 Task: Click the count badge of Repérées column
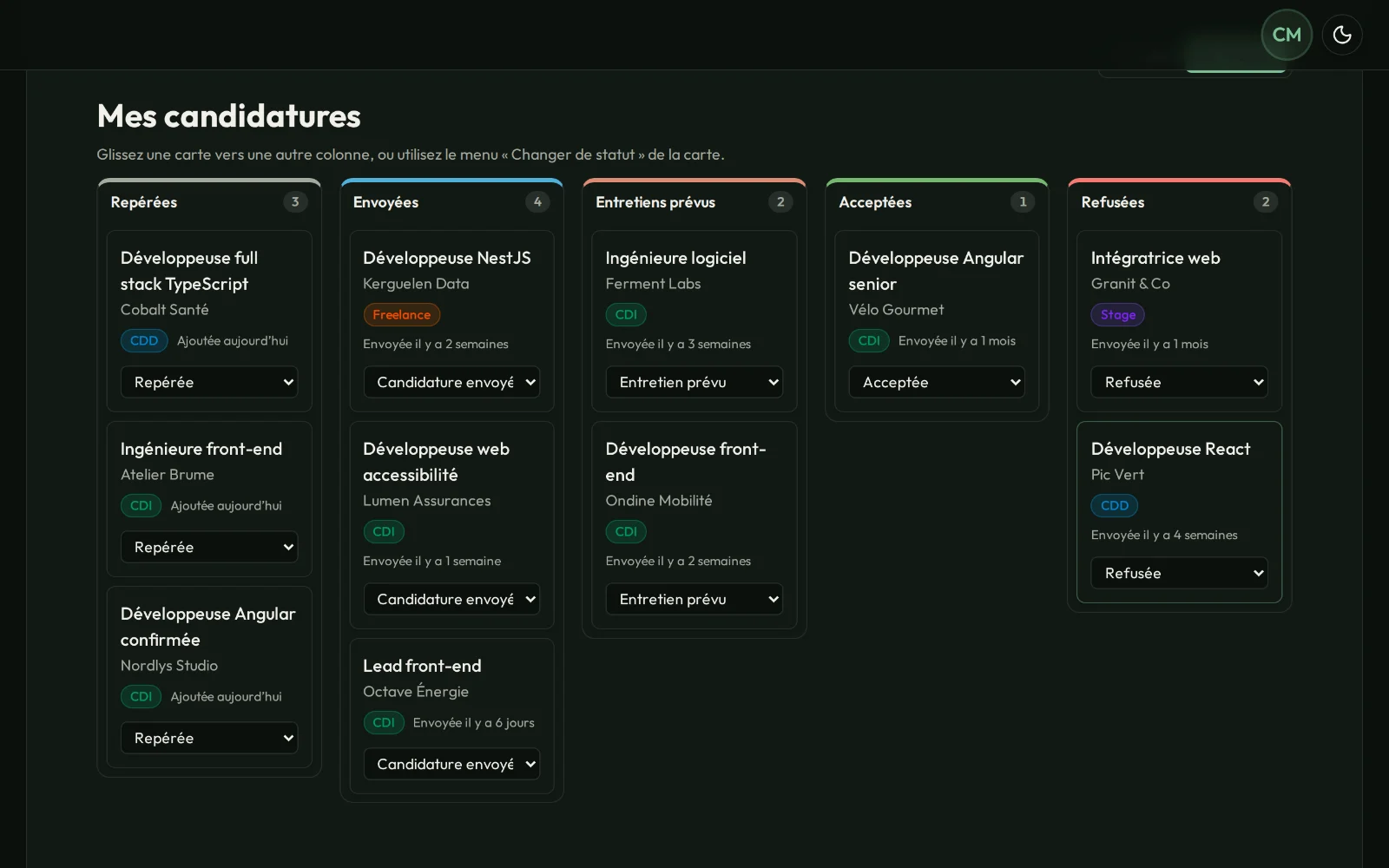295,201
